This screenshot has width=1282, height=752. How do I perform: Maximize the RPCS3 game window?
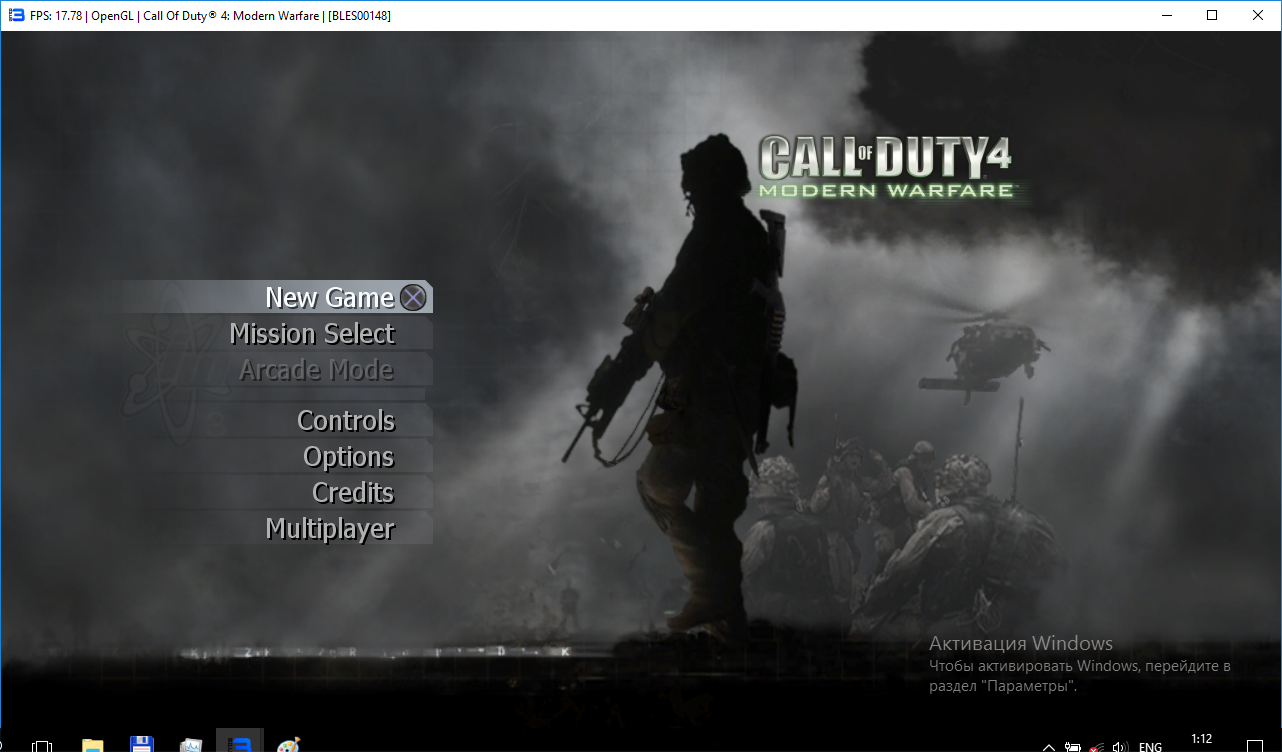(x=1212, y=15)
